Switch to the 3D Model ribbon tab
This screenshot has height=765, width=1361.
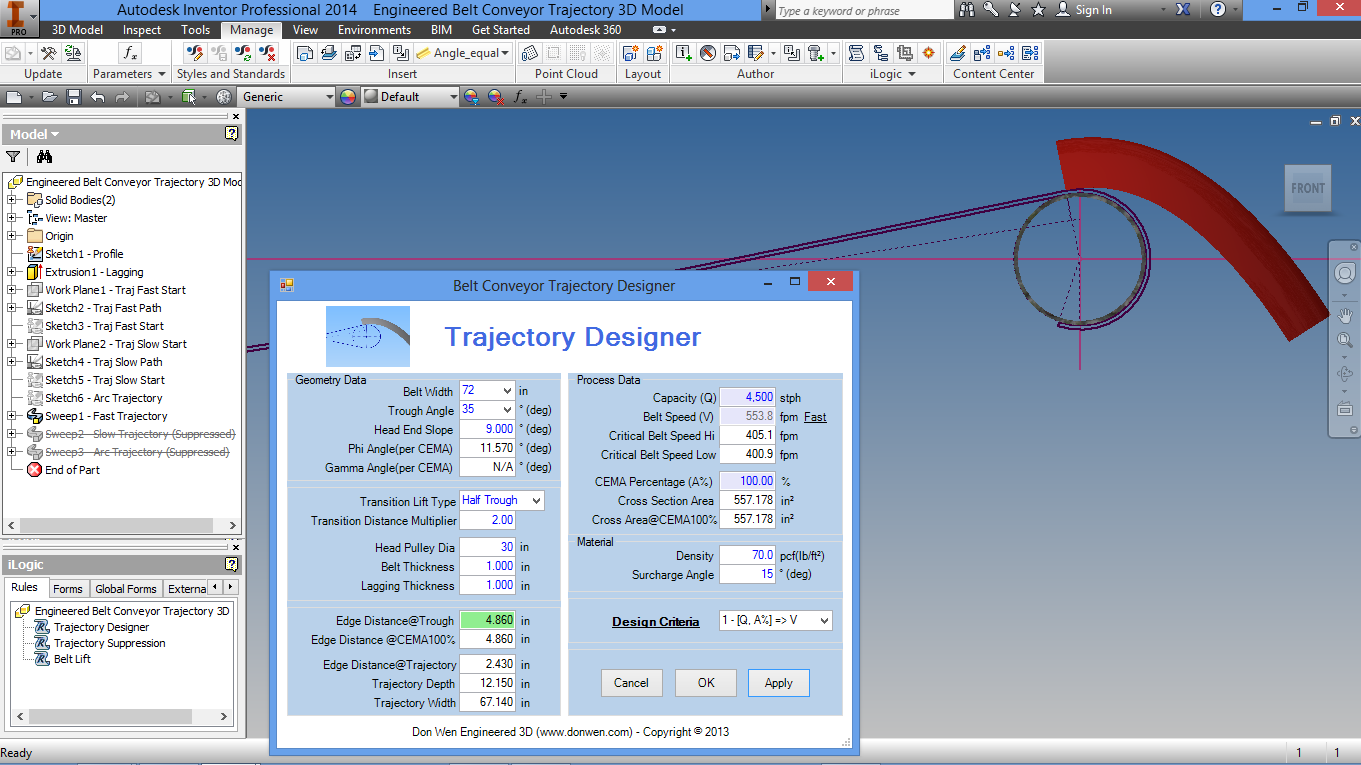(77, 30)
